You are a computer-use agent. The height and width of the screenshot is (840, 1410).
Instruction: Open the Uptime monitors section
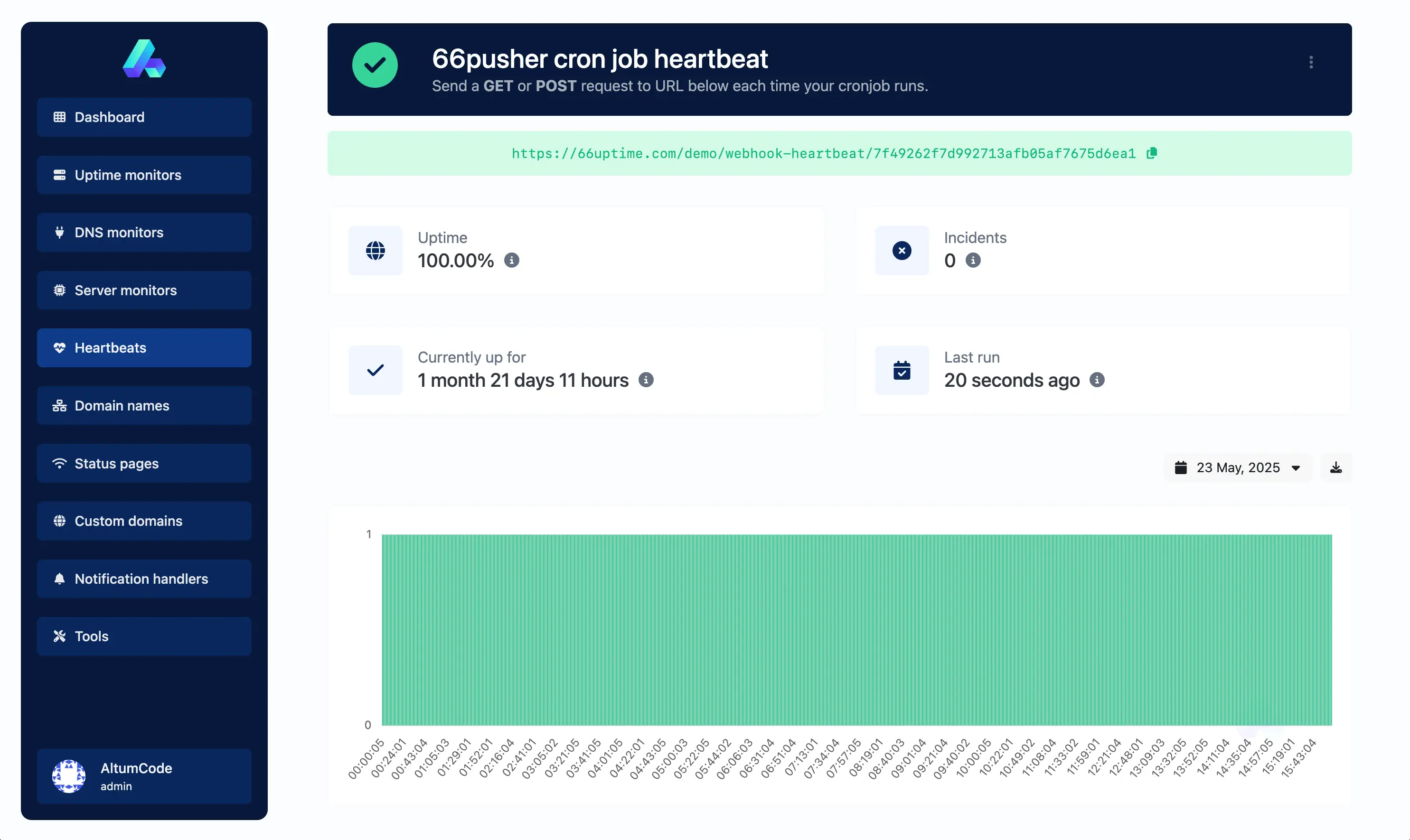point(127,175)
